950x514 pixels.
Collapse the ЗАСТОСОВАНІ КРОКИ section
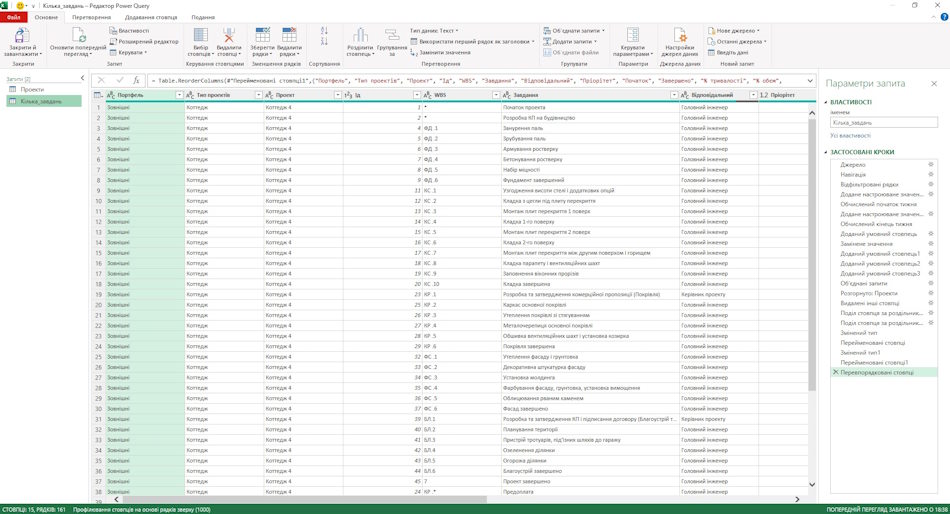tap(826, 152)
